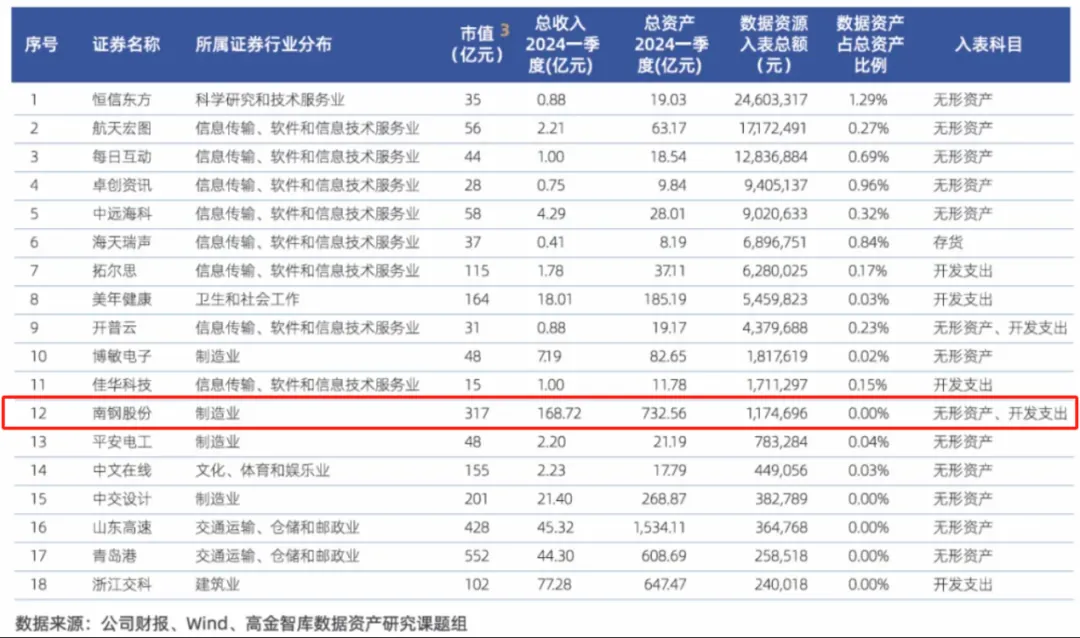This screenshot has height=638, width=1080.
Task: Select the company name 每日互动
Action: coord(122,157)
